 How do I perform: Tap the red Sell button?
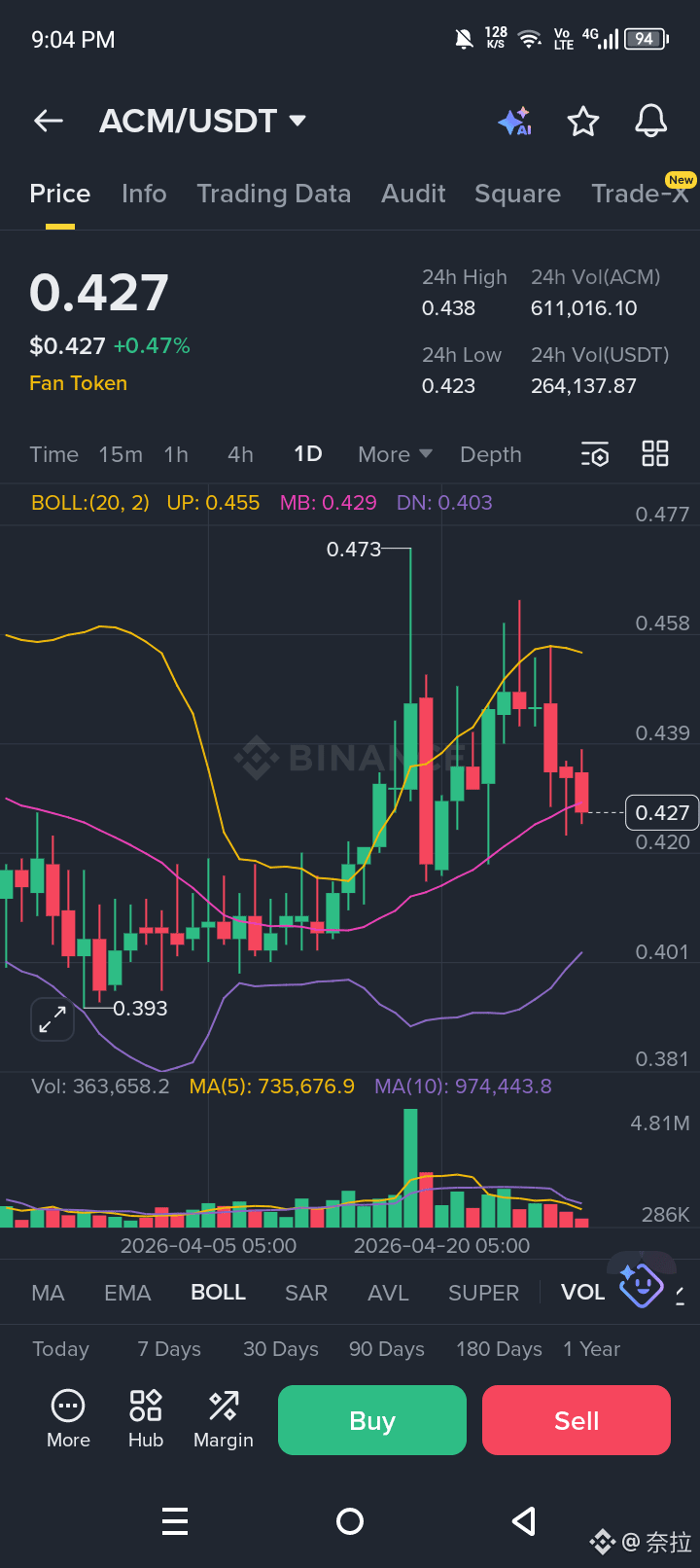pyautogui.click(x=577, y=1420)
